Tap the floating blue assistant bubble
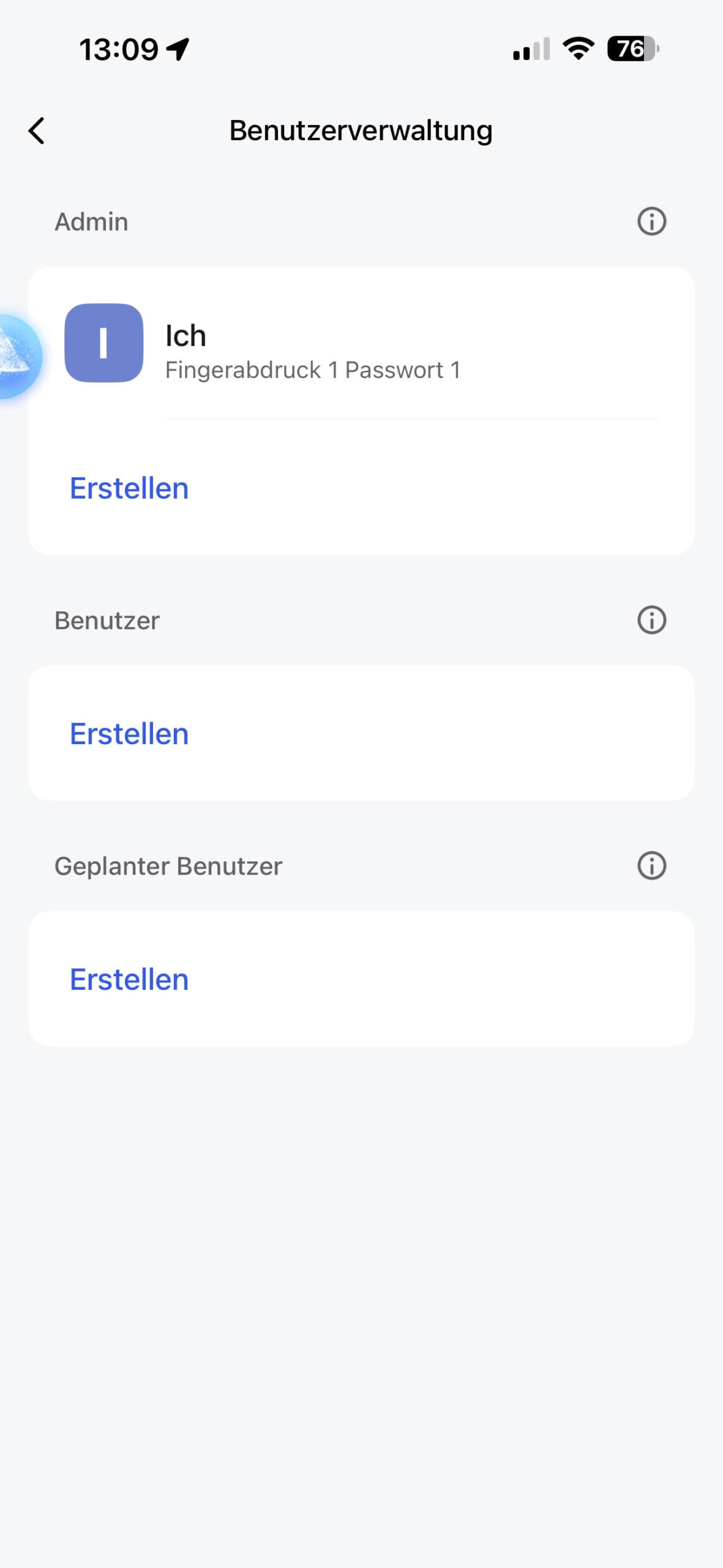Image resolution: width=723 pixels, height=1568 pixels. pyautogui.click(x=17, y=356)
